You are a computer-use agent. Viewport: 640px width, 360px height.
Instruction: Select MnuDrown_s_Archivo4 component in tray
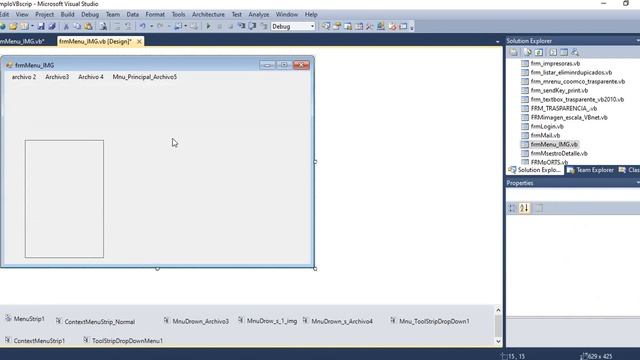pos(338,321)
